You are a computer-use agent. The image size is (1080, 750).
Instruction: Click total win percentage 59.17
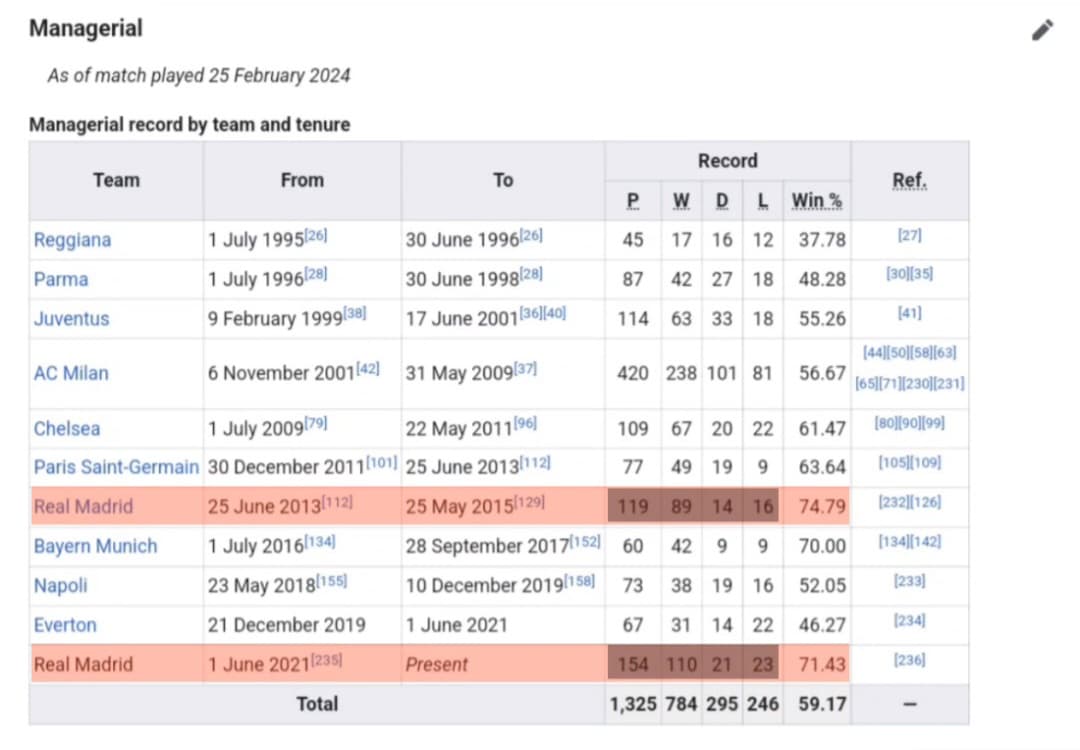point(816,704)
